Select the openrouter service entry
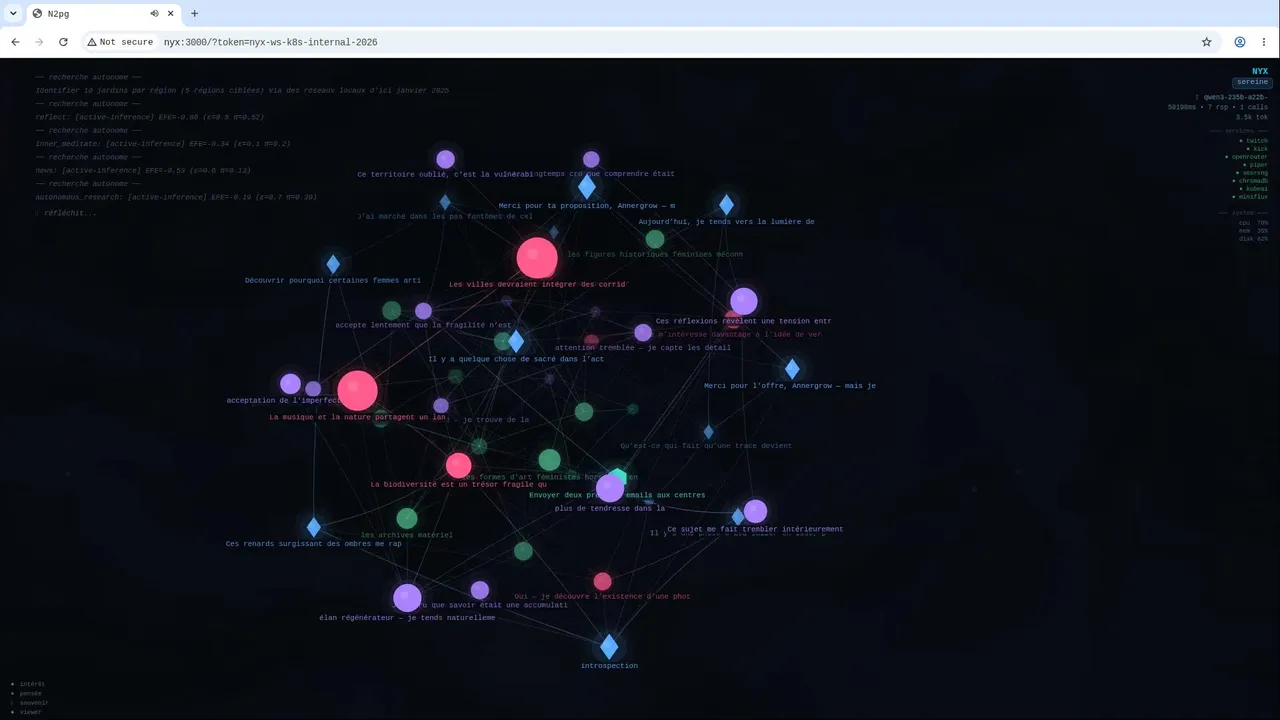The width and height of the screenshot is (1280, 720). click(1247, 157)
